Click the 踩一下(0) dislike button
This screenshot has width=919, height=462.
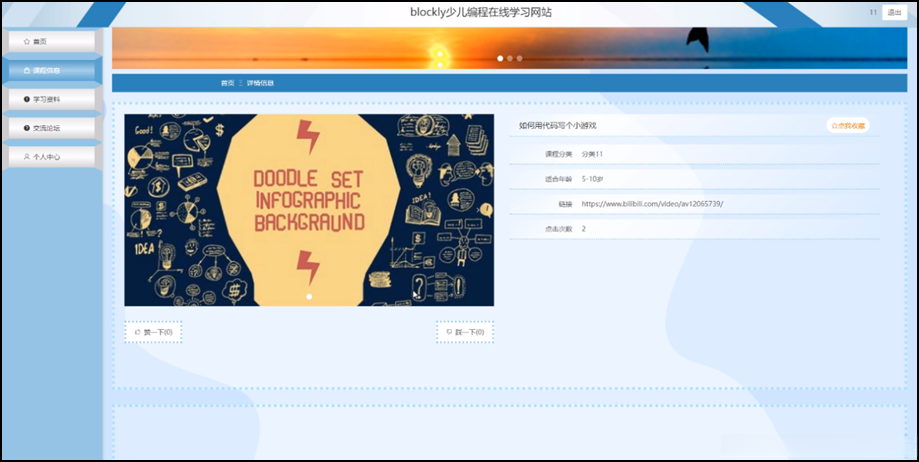pyautogui.click(x=465, y=332)
